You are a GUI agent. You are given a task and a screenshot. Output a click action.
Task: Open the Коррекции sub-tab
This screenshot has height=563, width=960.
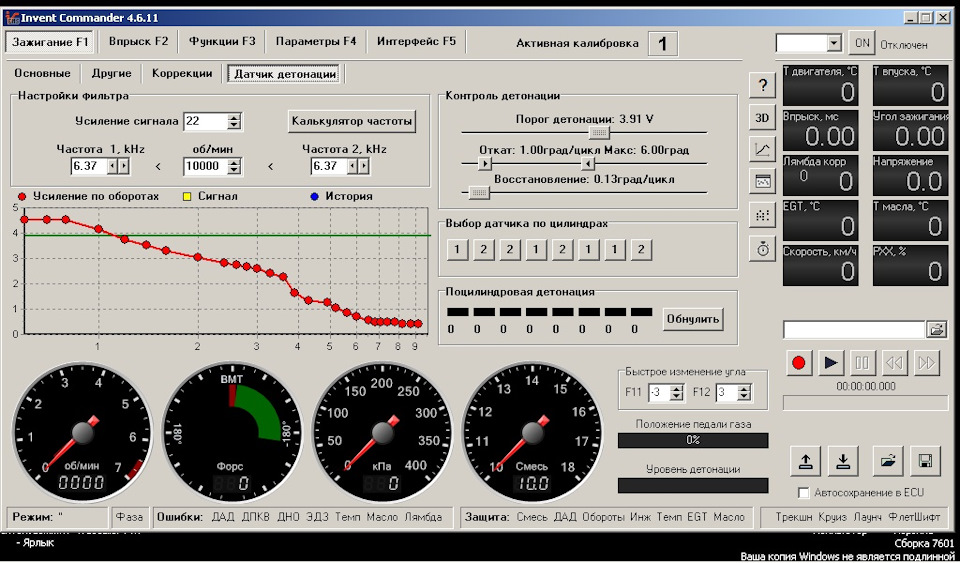point(182,73)
